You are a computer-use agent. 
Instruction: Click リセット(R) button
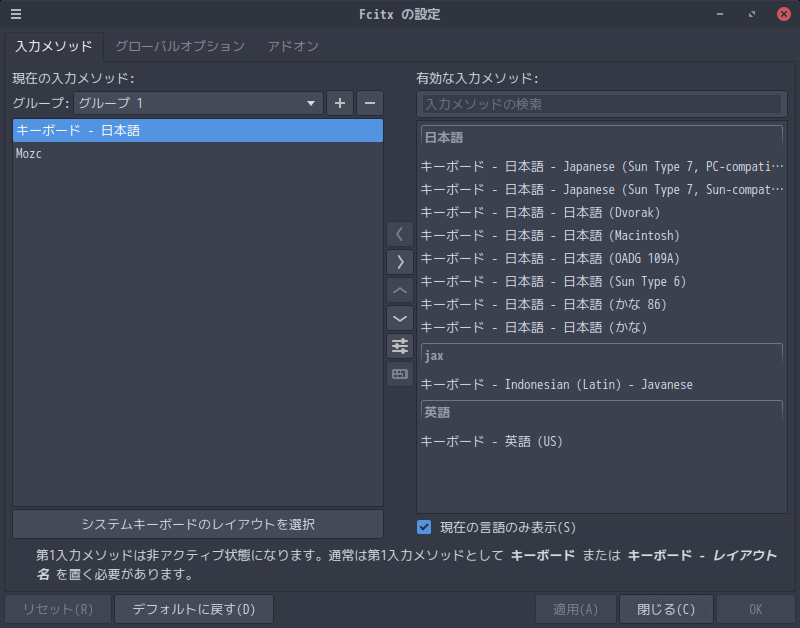coord(58,609)
